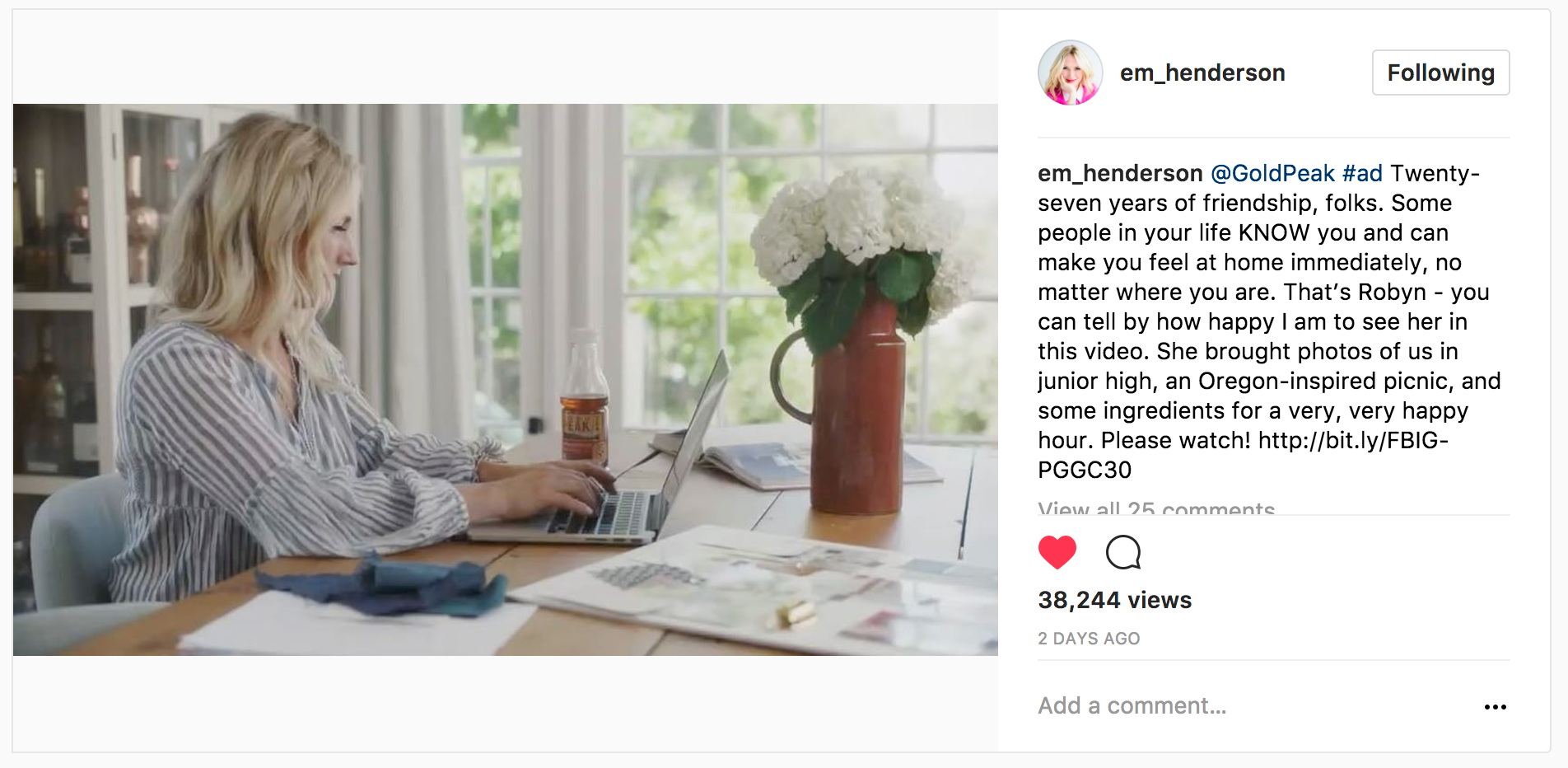The width and height of the screenshot is (1568, 768).
Task: Open the #ad hashtag link
Action: (1362, 173)
